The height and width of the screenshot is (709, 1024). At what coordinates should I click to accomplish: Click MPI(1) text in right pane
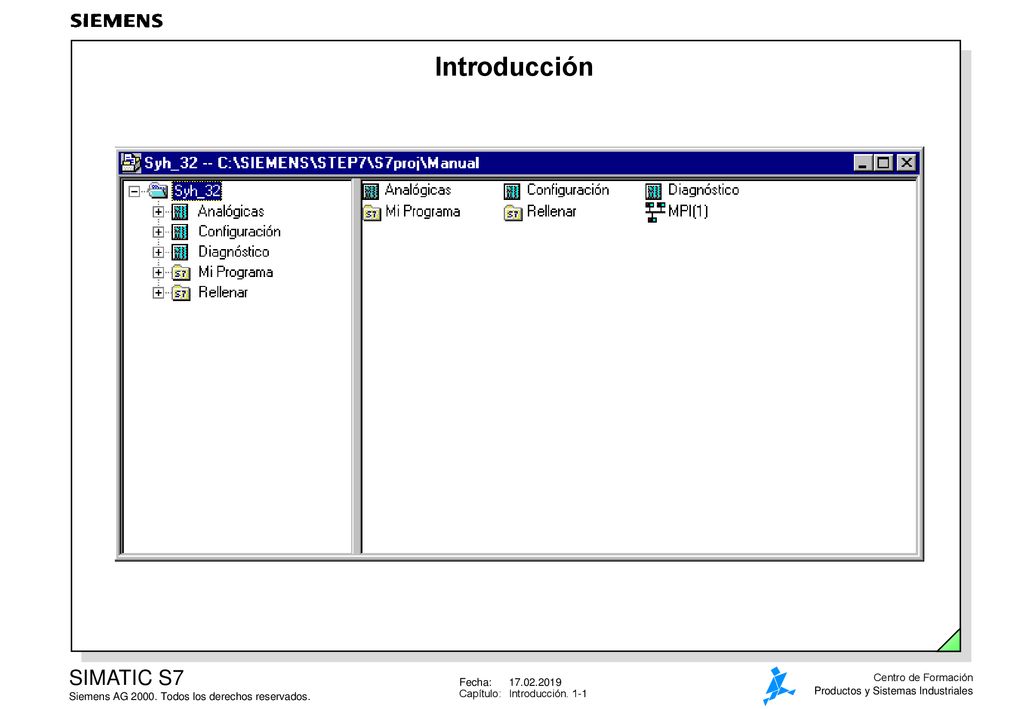688,212
